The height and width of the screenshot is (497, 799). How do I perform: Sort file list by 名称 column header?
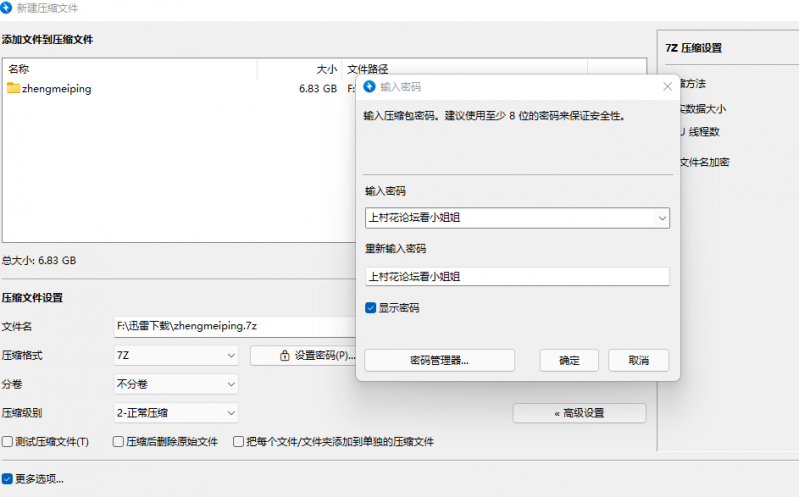pos(130,69)
